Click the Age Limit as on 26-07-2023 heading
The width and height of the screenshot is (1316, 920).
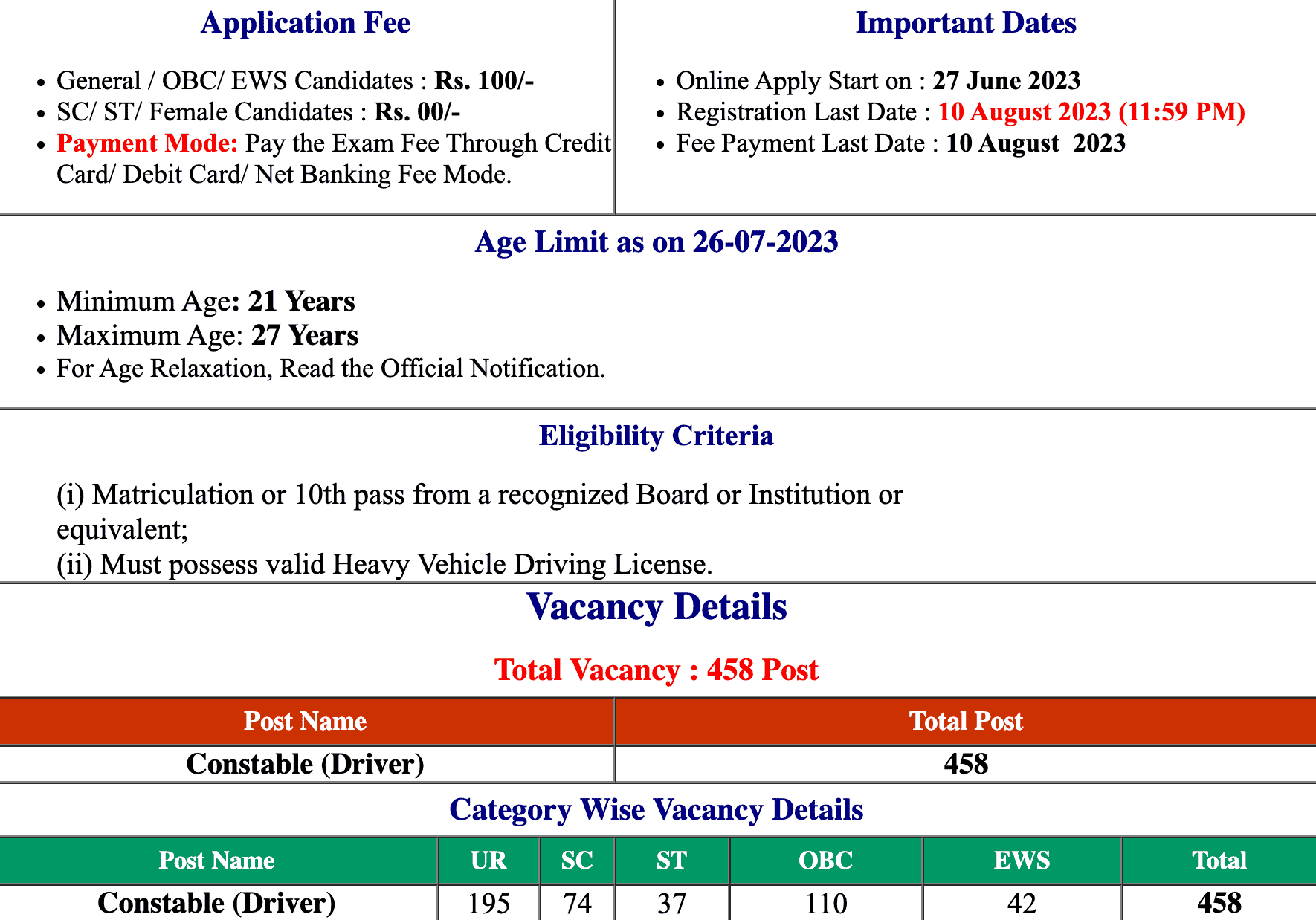coord(656,242)
